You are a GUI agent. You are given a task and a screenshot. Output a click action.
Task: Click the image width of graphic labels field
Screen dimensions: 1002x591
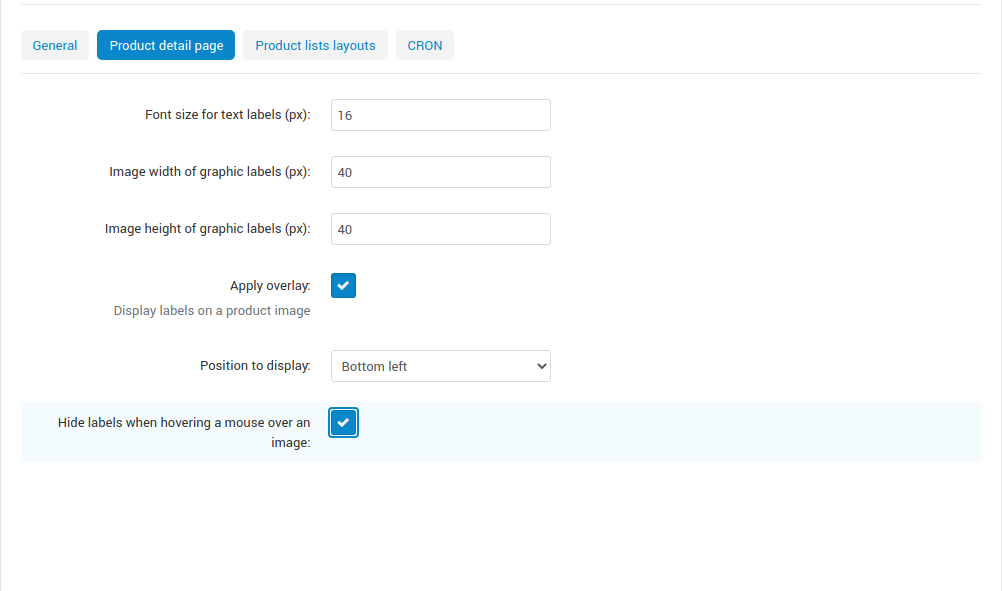click(x=441, y=172)
